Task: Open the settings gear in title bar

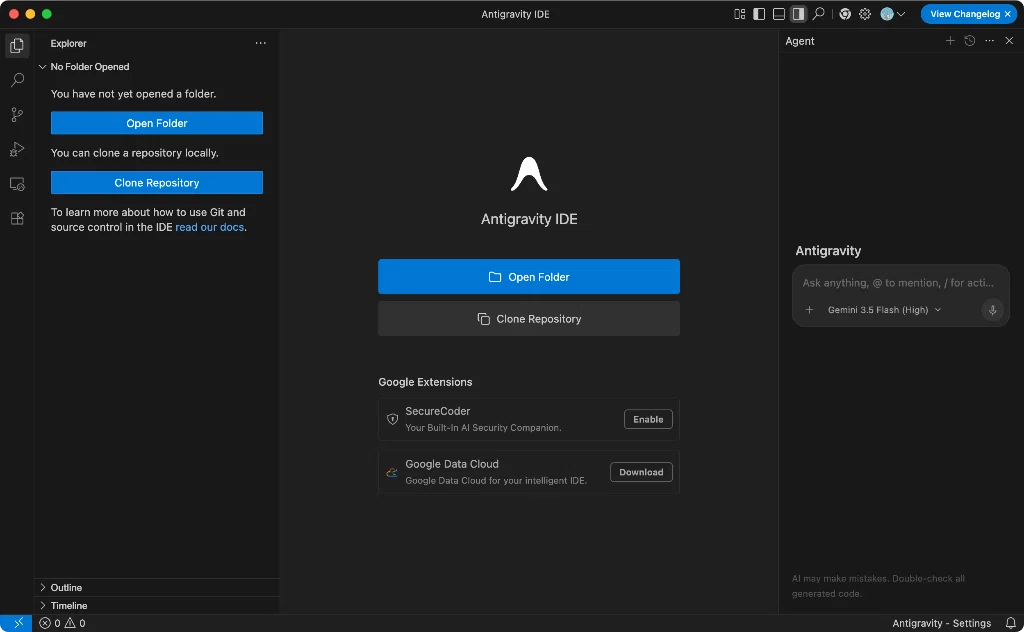Action: click(865, 14)
